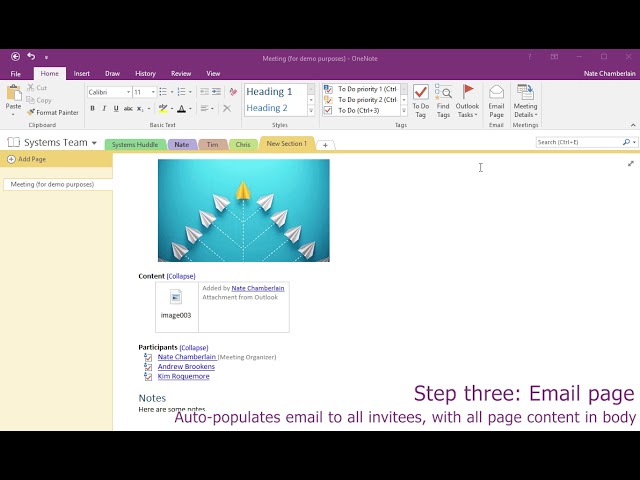
Task: Switch to the Draw ribbon tab
Action: [x=112, y=73]
